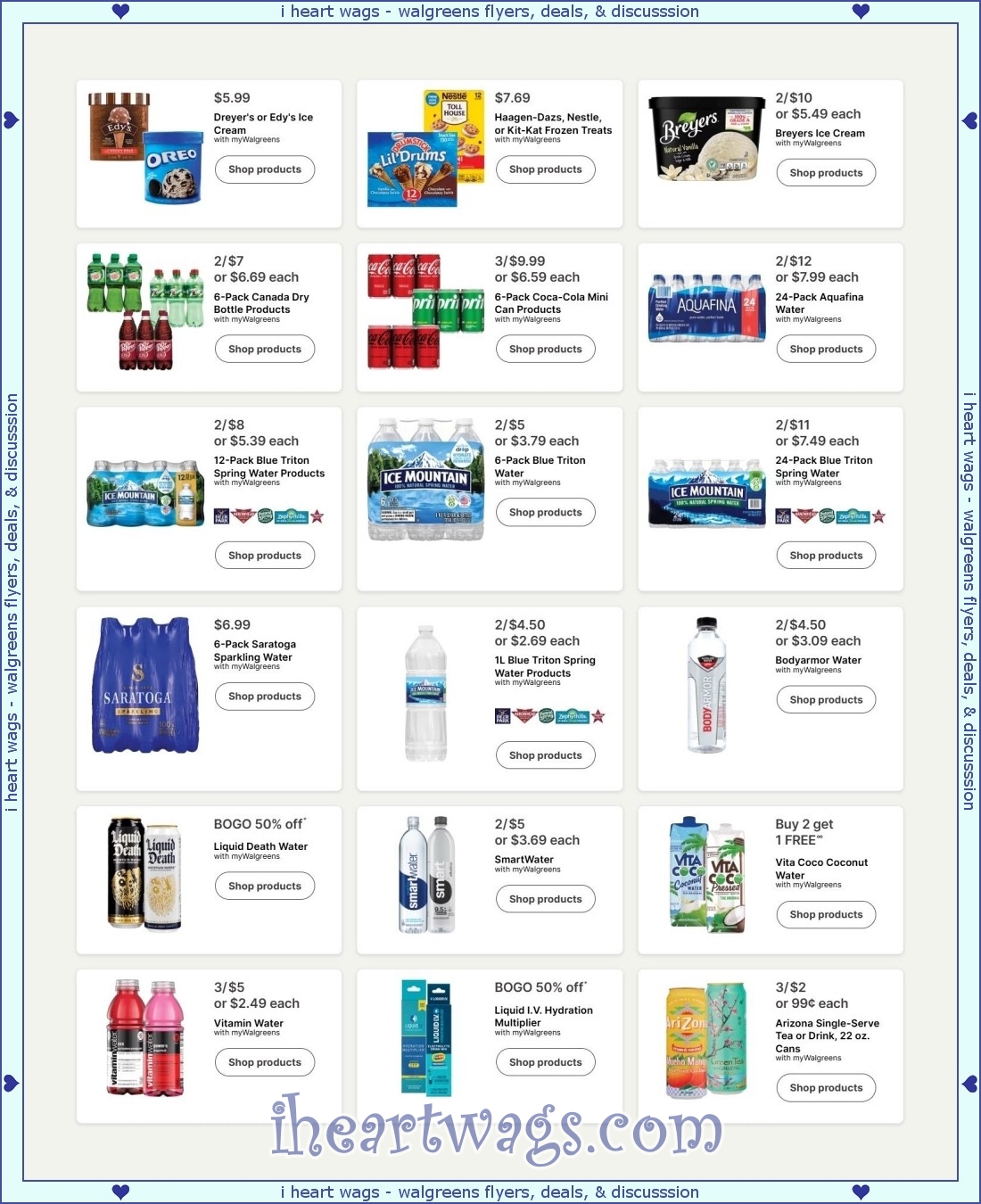The width and height of the screenshot is (981, 1204).
Task: Select the "24-Pack Aquafina Water" title
Action: (x=820, y=303)
